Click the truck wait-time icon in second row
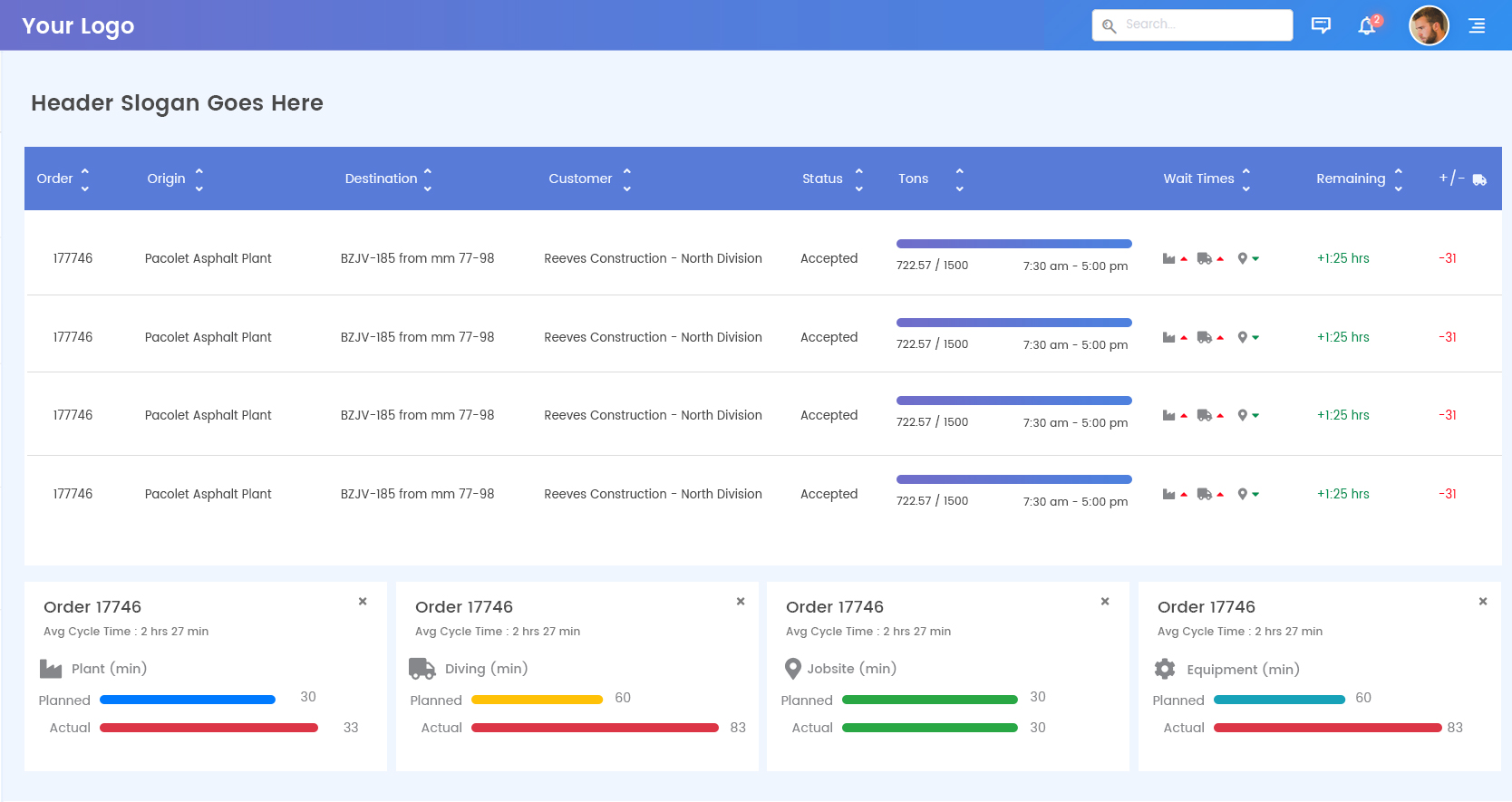This screenshot has width=1512, height=802. 1205,337
